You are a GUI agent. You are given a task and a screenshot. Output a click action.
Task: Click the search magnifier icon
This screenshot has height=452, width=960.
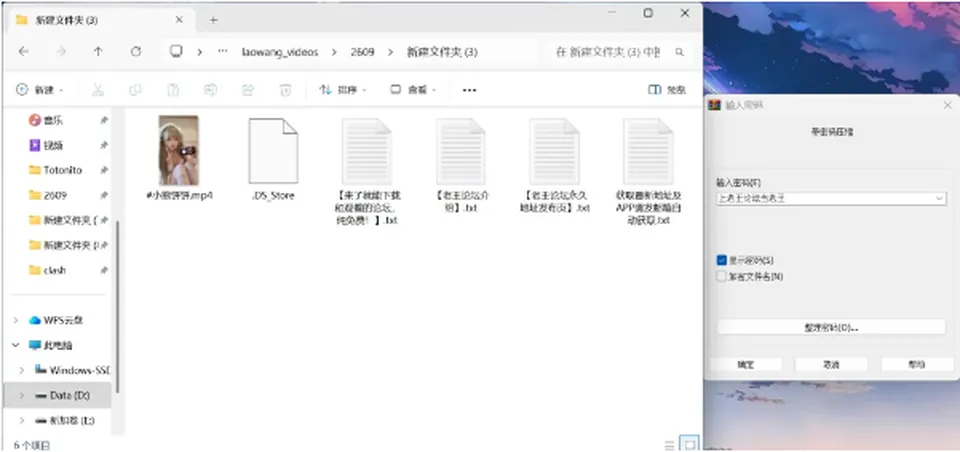[x=679, y=52]
